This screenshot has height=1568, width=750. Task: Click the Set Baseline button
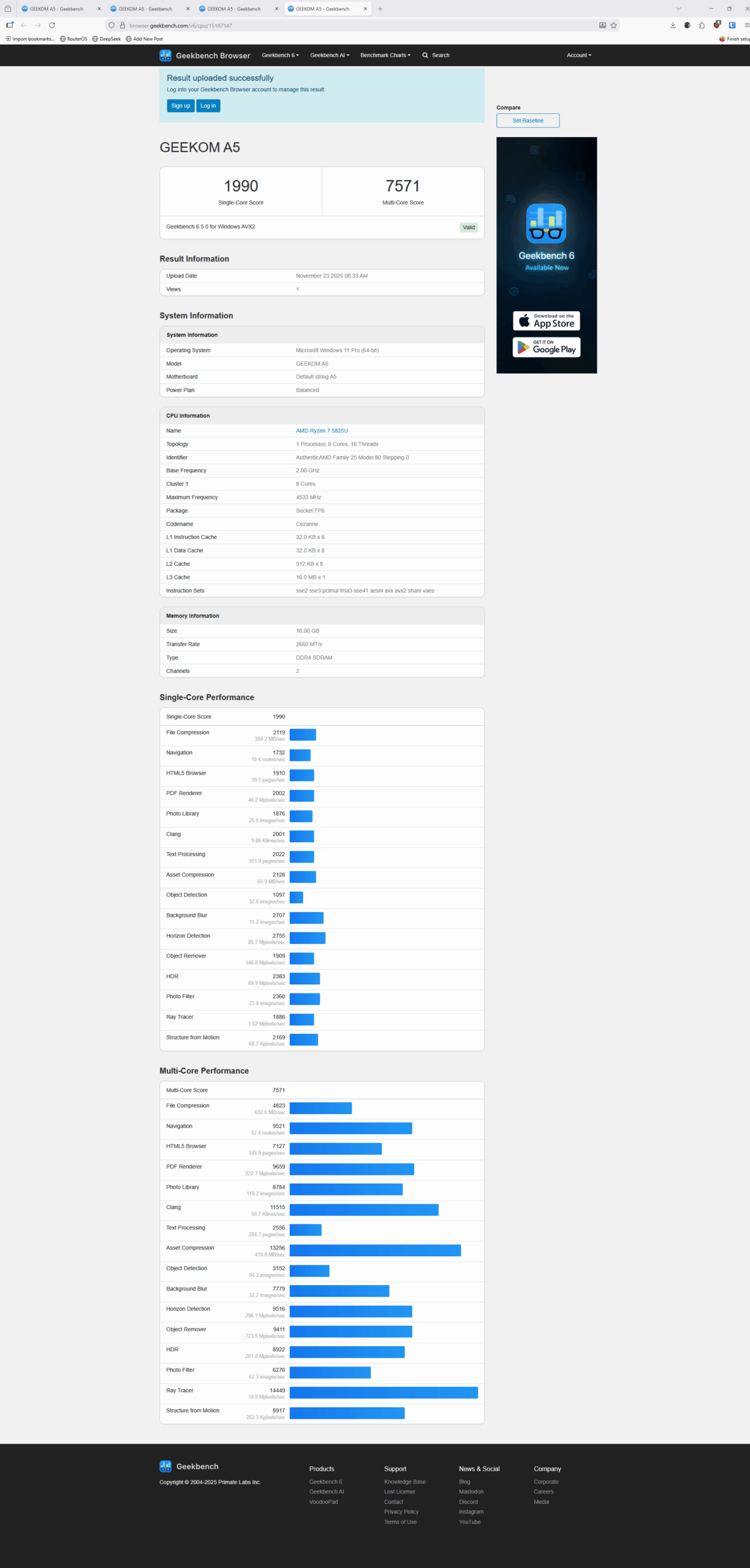[x=528, y=121]
